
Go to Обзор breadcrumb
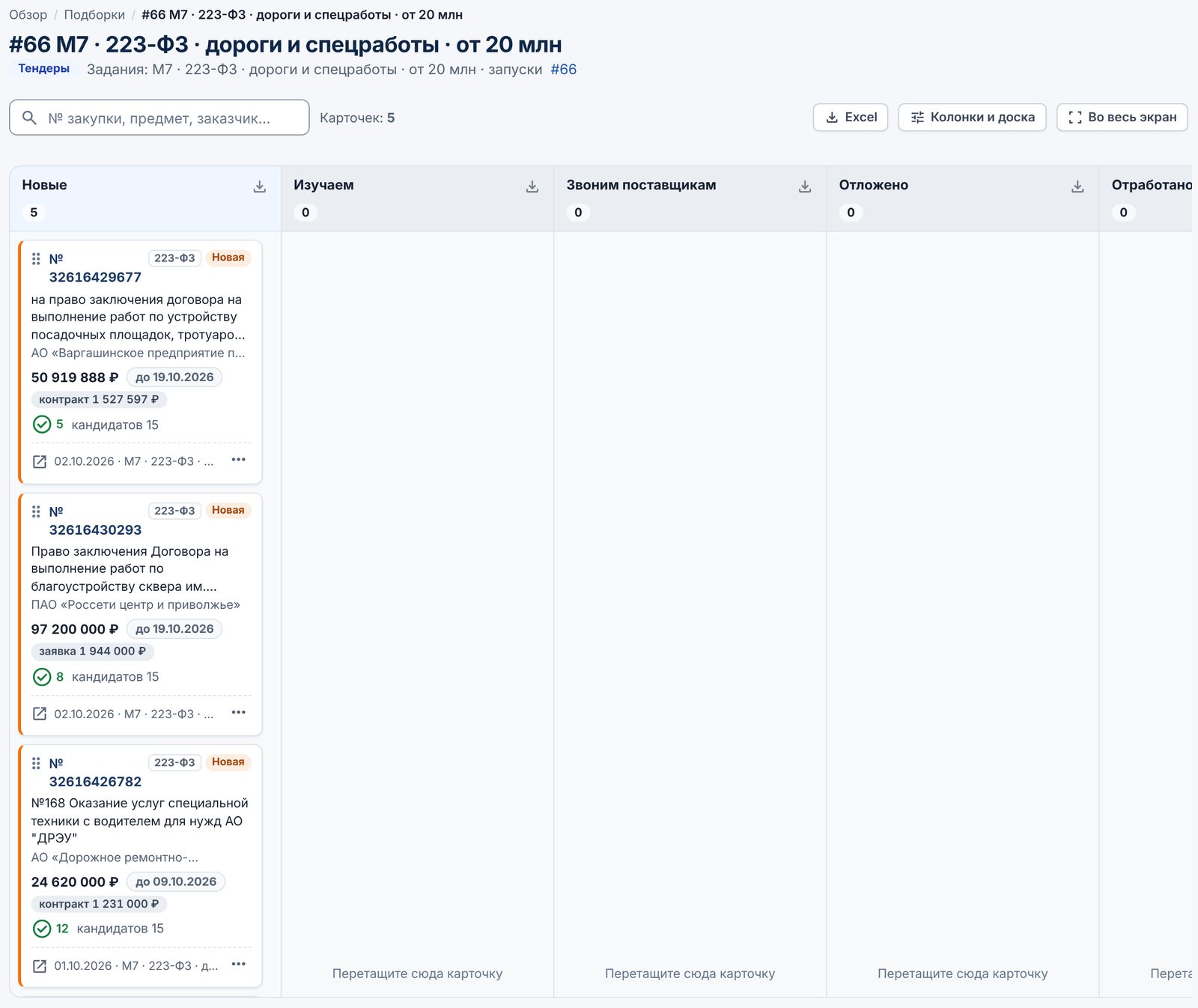tap(28, 15)
